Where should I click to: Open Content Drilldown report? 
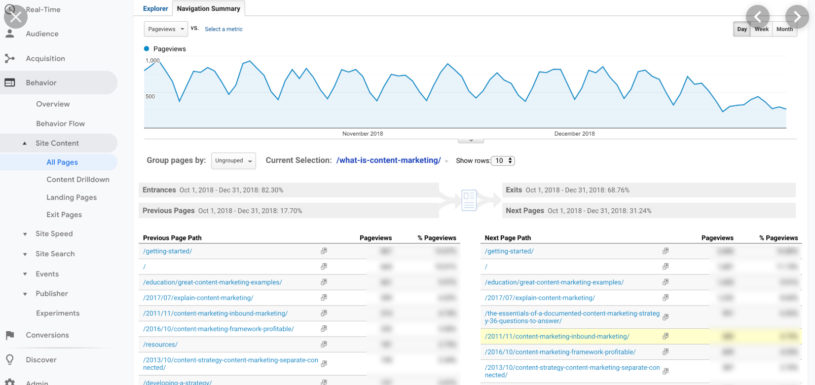[x=77, y=179]
